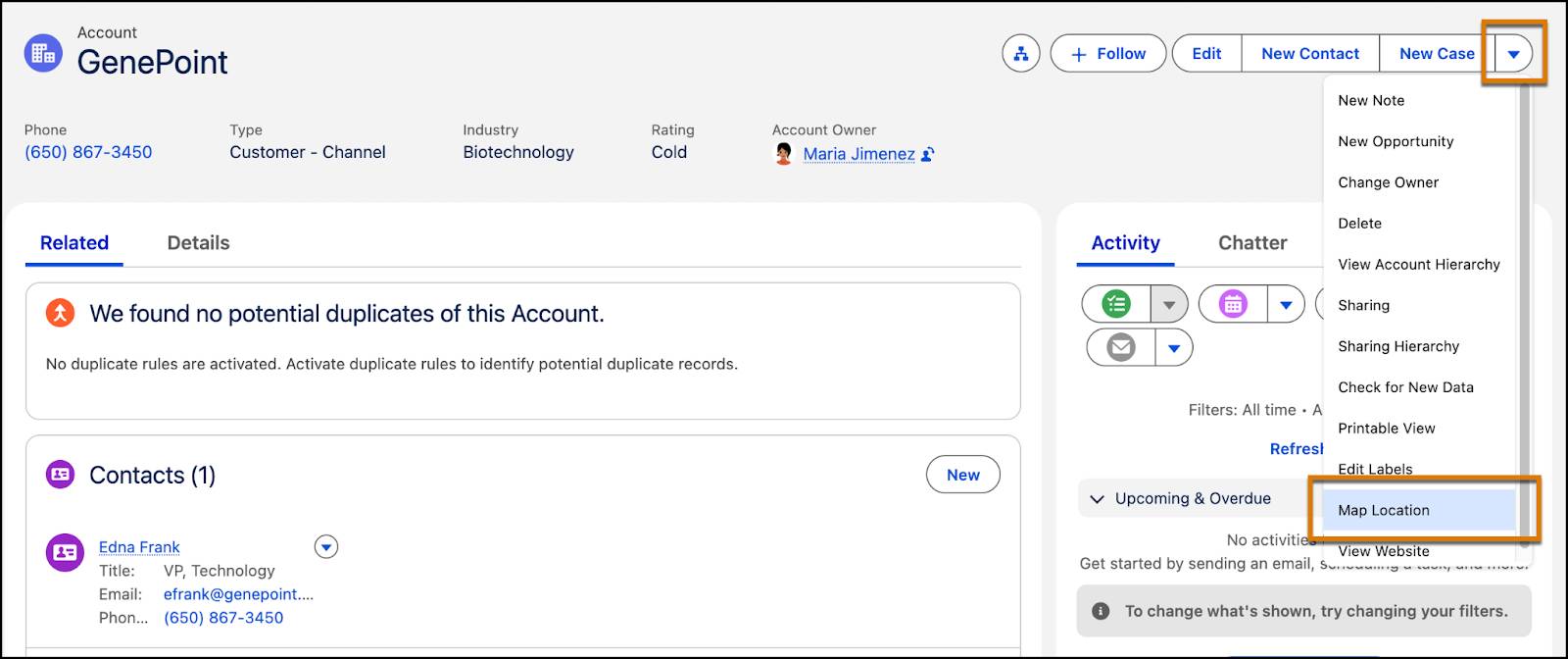This screenshot has width=1568, height=659.
Task: Click Maria Jimenez's avatar image
Action: coord(784,154)
